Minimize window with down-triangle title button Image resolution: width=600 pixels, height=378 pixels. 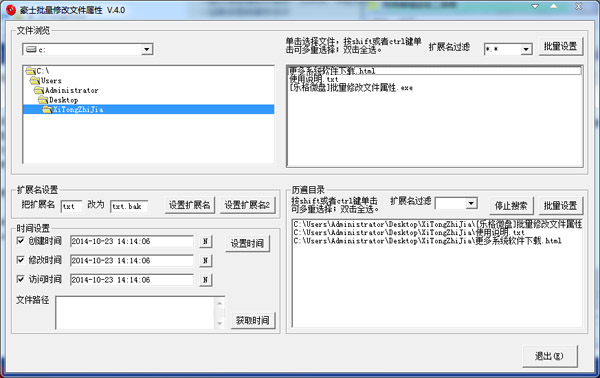(x=535, y=6)
